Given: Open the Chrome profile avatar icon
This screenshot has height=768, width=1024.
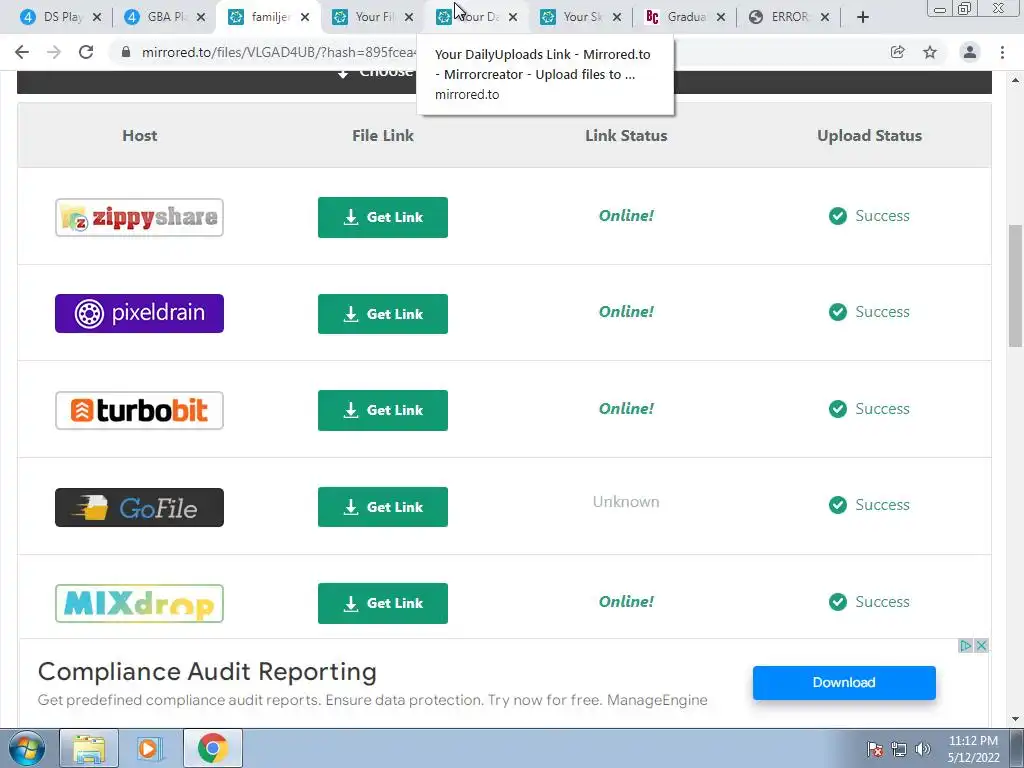Looking at the screenshot, I should pos(970,52).
